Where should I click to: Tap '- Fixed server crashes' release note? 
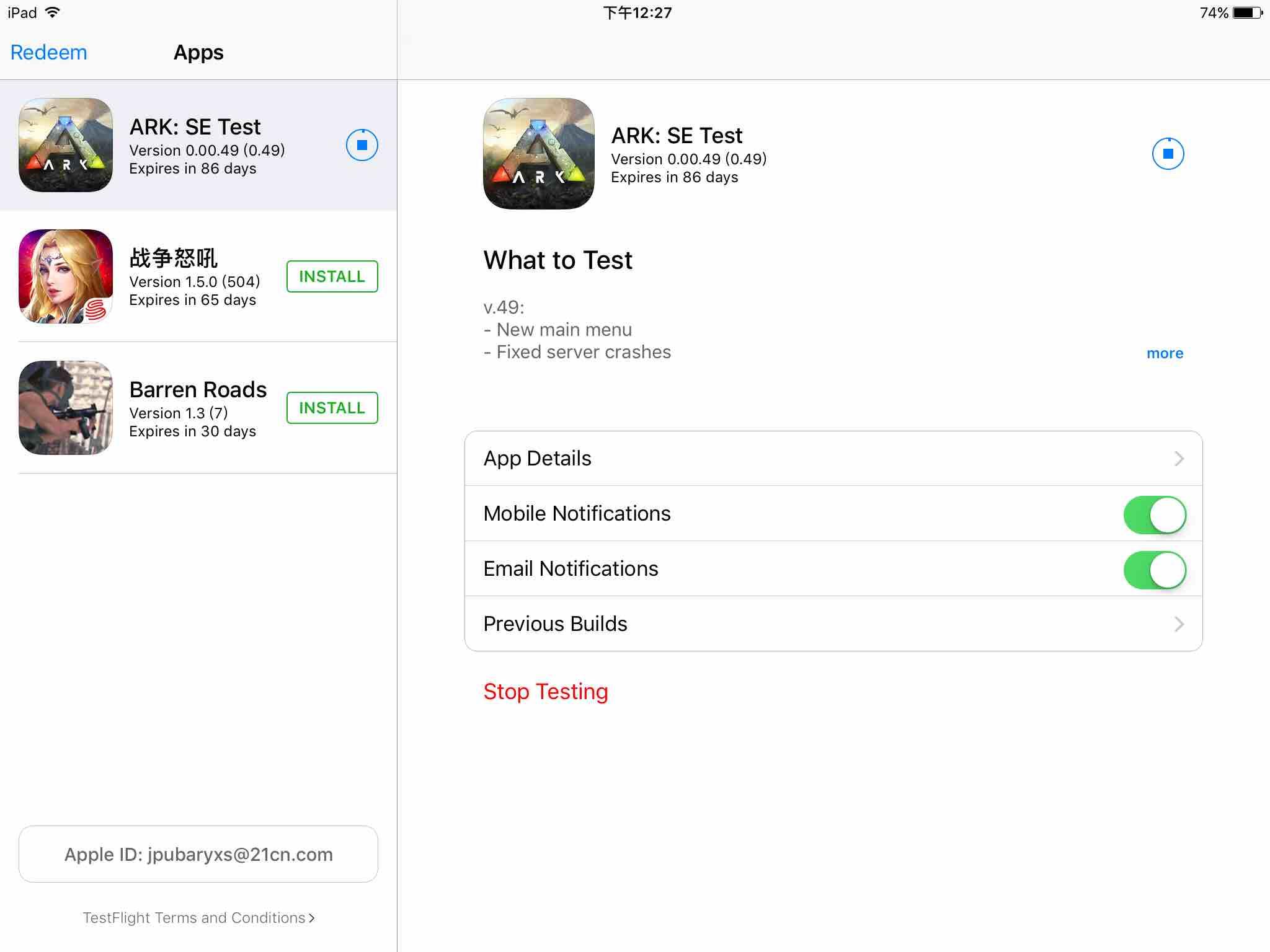click(577, 352)
